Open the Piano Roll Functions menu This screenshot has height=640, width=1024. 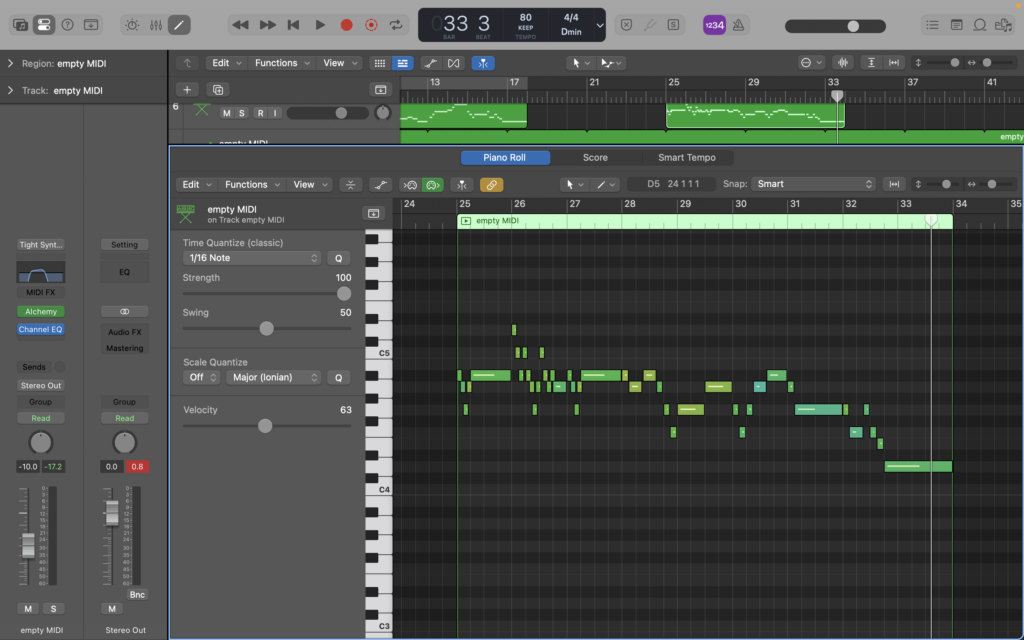coord(246,184)
